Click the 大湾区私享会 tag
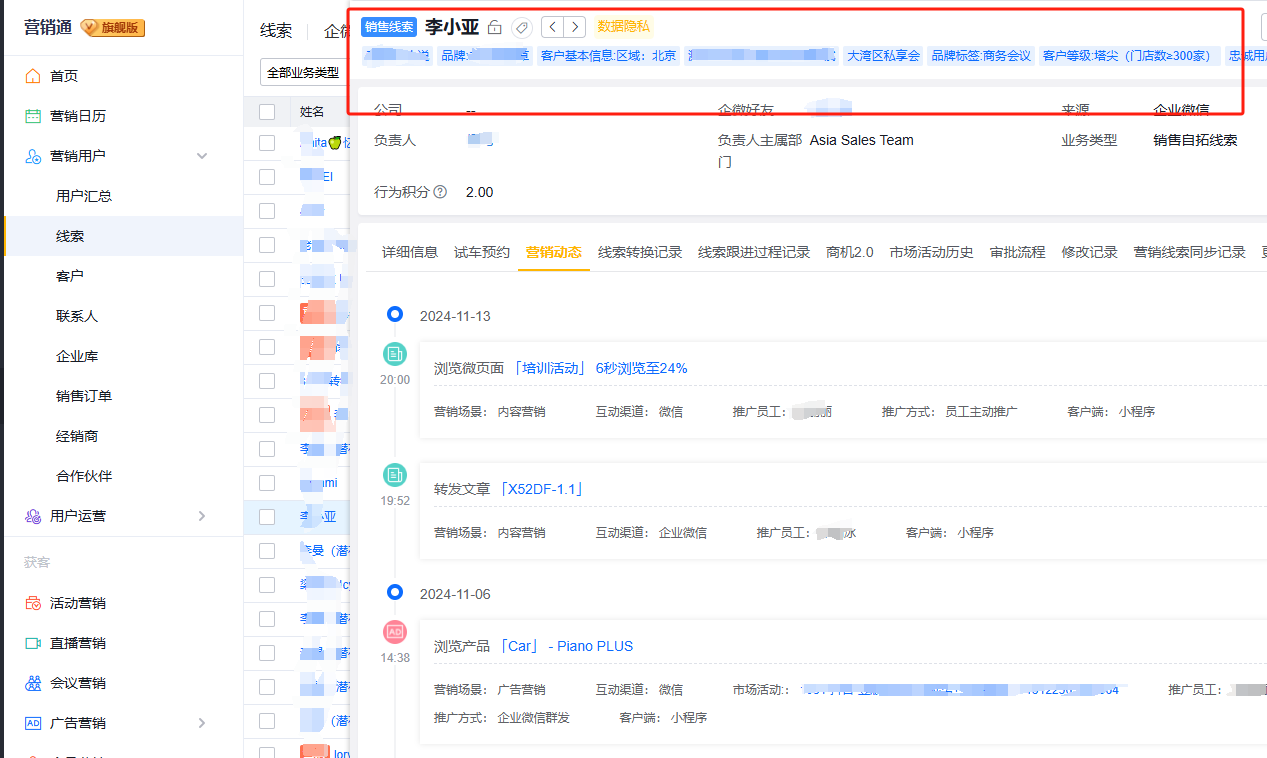The height and width of the screenshot is (758, 1267). 883,56
